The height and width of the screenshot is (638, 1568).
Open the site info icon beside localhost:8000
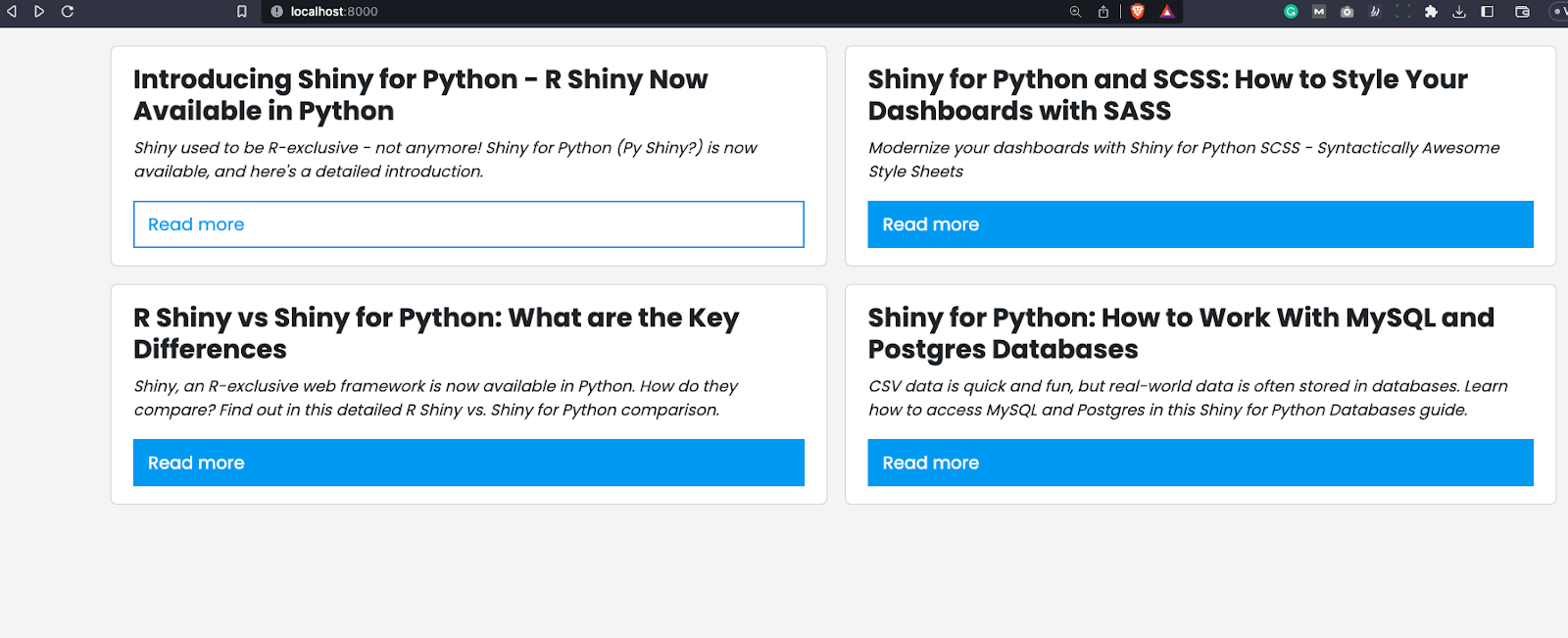pos(276,12)
